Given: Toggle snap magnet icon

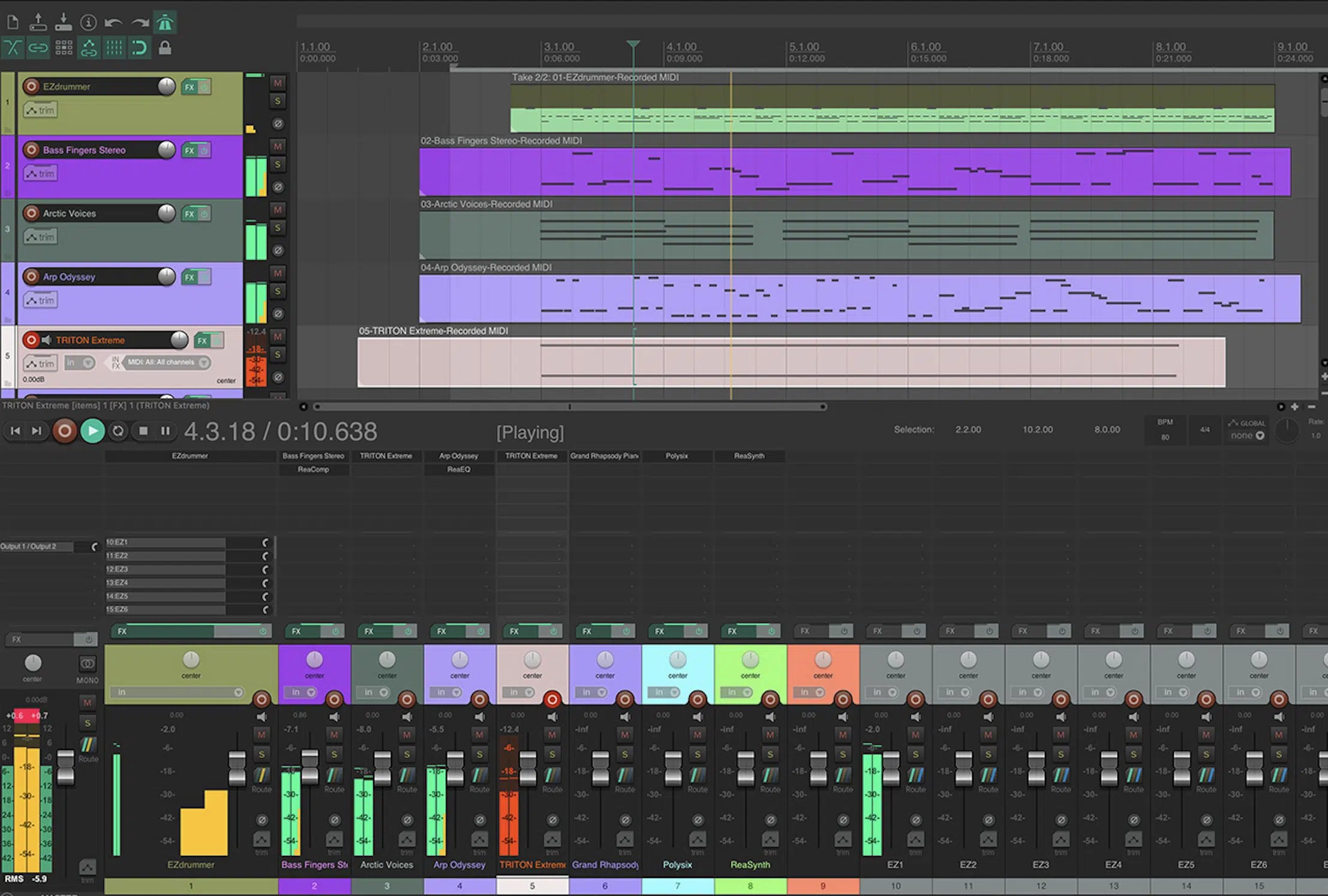Looking at the screenshot, I should pyautogui.click(x=139, y=48).
